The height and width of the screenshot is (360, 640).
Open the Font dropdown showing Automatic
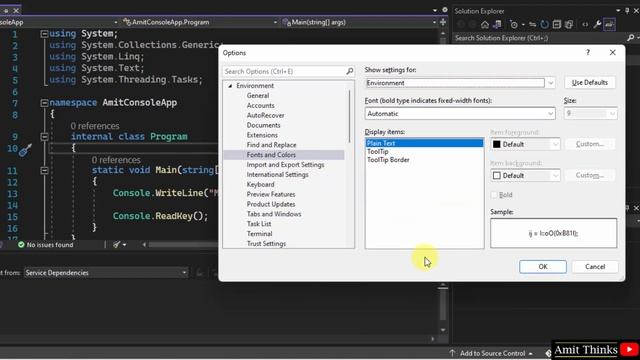(x=551, y=113)
